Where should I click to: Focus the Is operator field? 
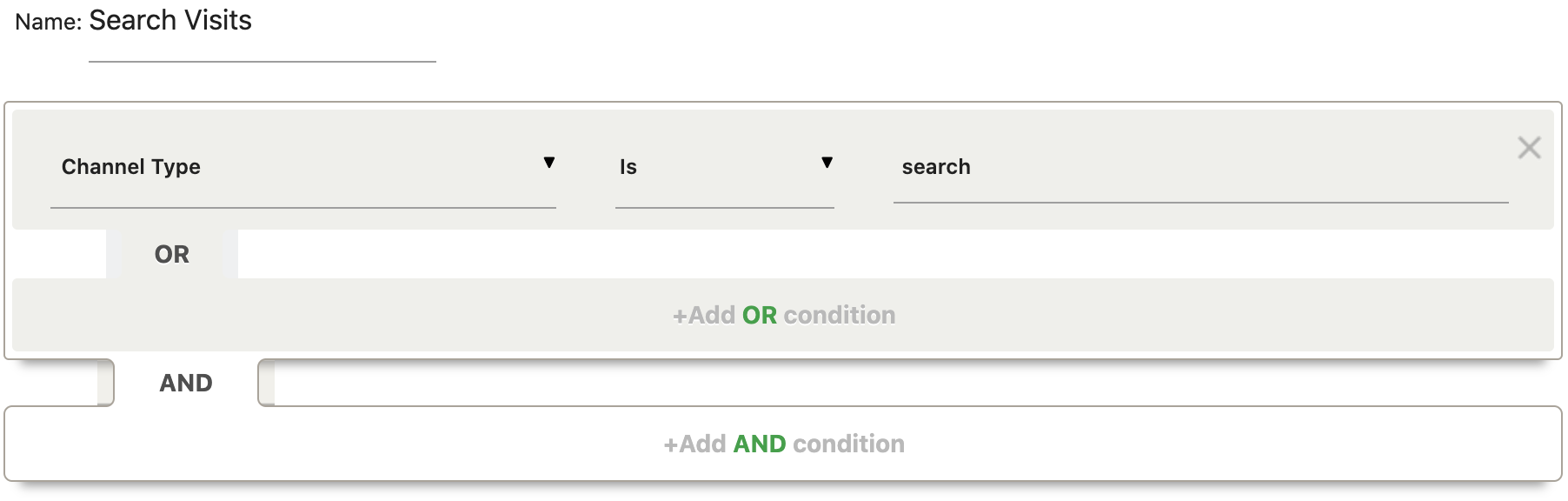[725, 191]
